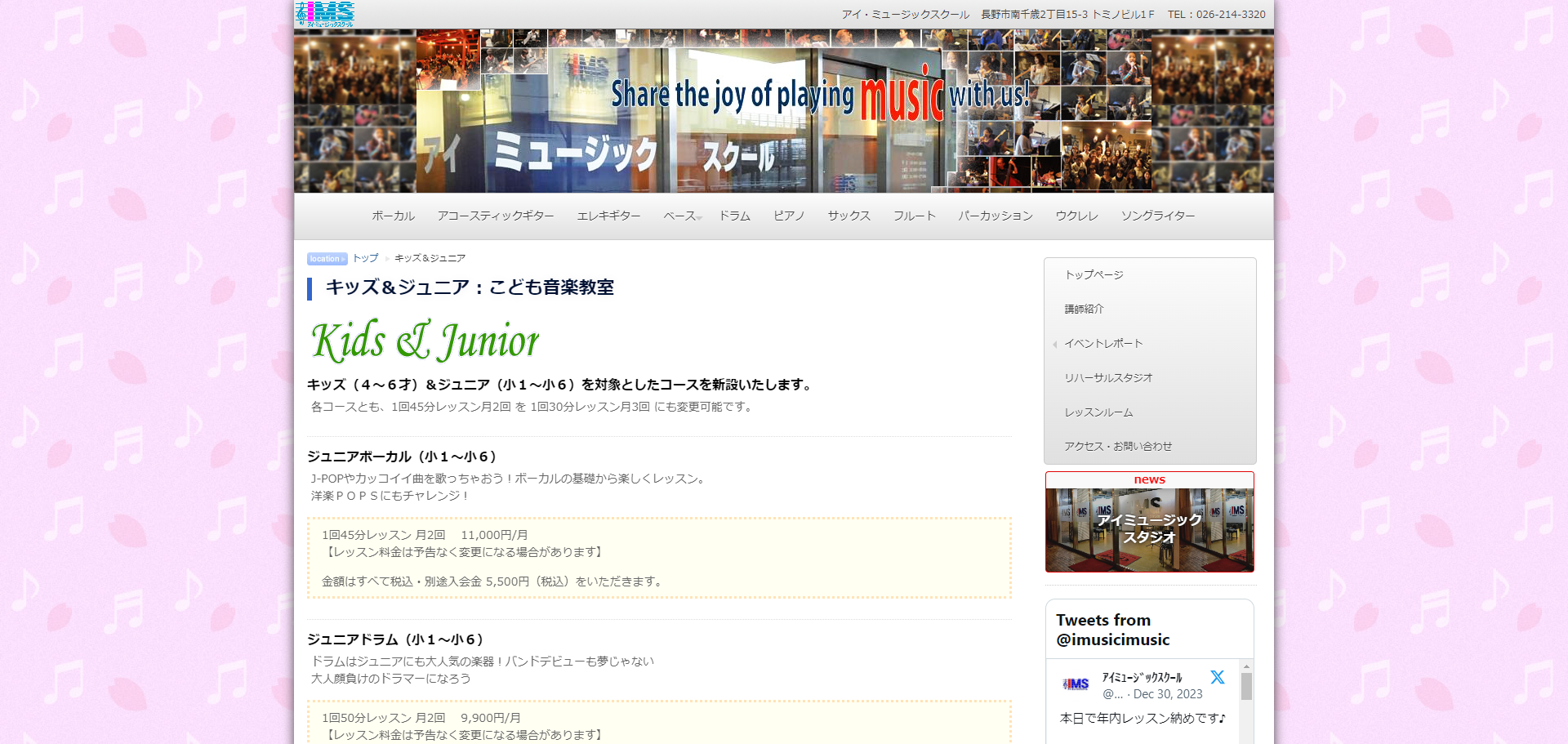Open the アコースティックギター menu item
1568x744 pixels.
point(495,216)
